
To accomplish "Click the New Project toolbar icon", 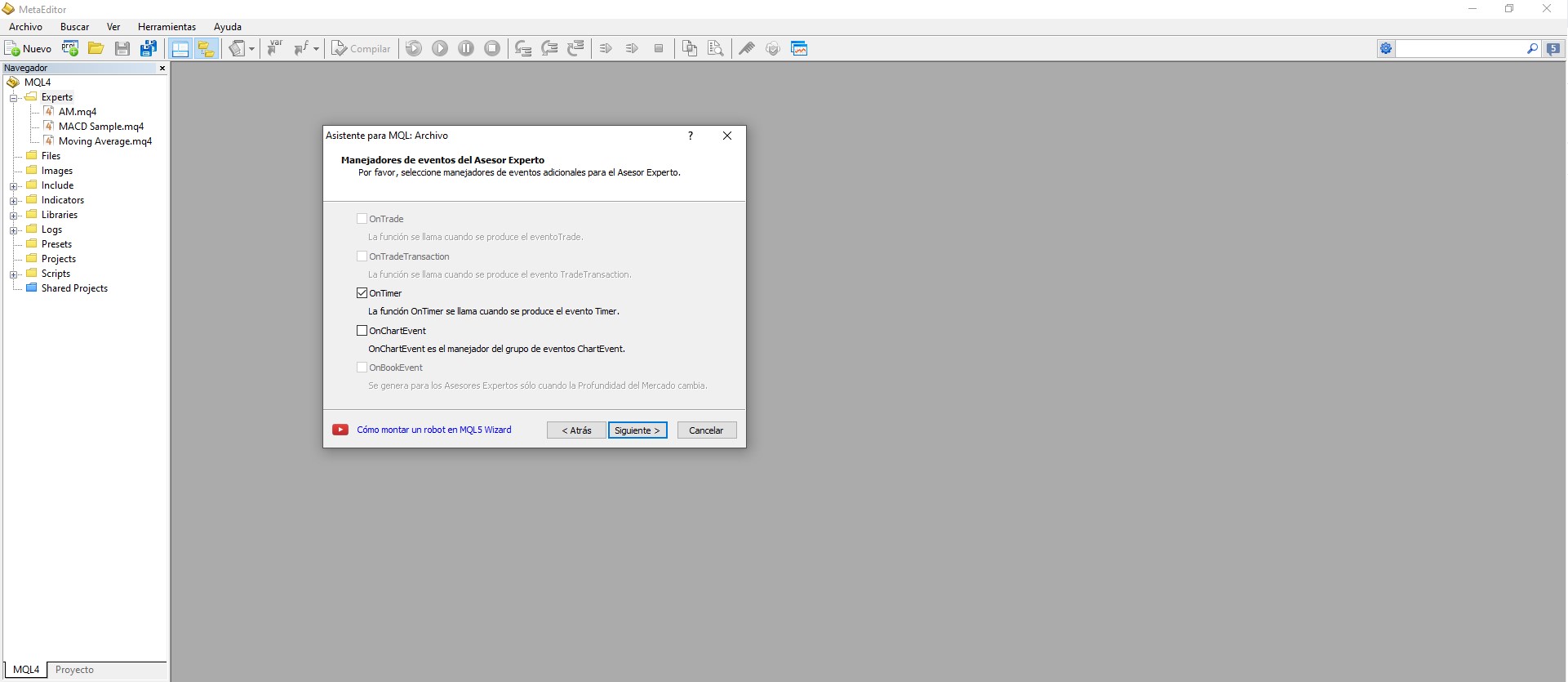I will pyautogui.click(x=70, y=49).
